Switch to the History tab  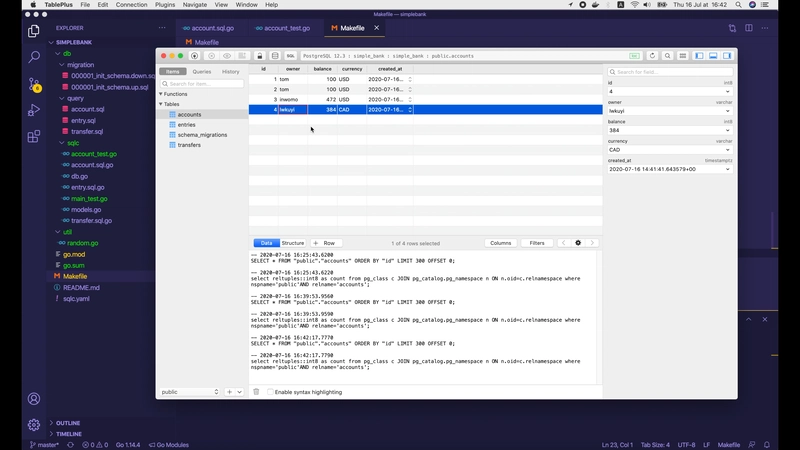pos(231,71)
